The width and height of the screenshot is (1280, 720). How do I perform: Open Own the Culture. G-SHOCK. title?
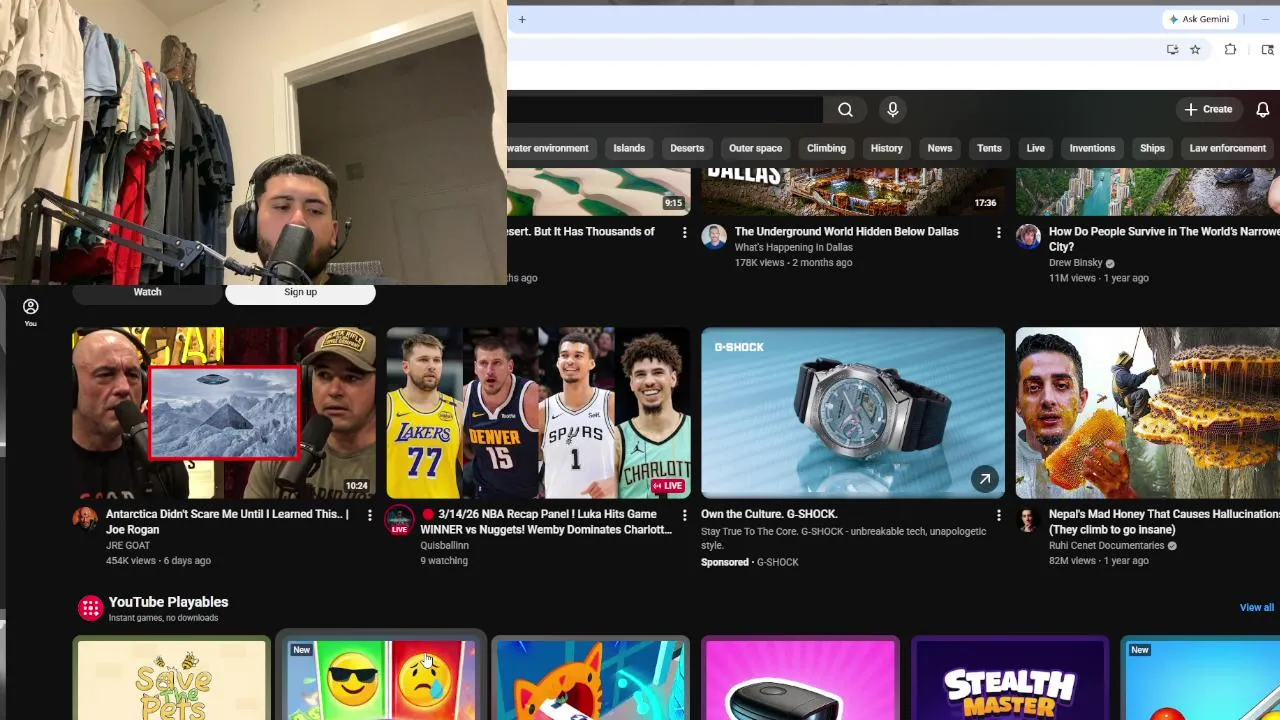[x=769, y=514]
